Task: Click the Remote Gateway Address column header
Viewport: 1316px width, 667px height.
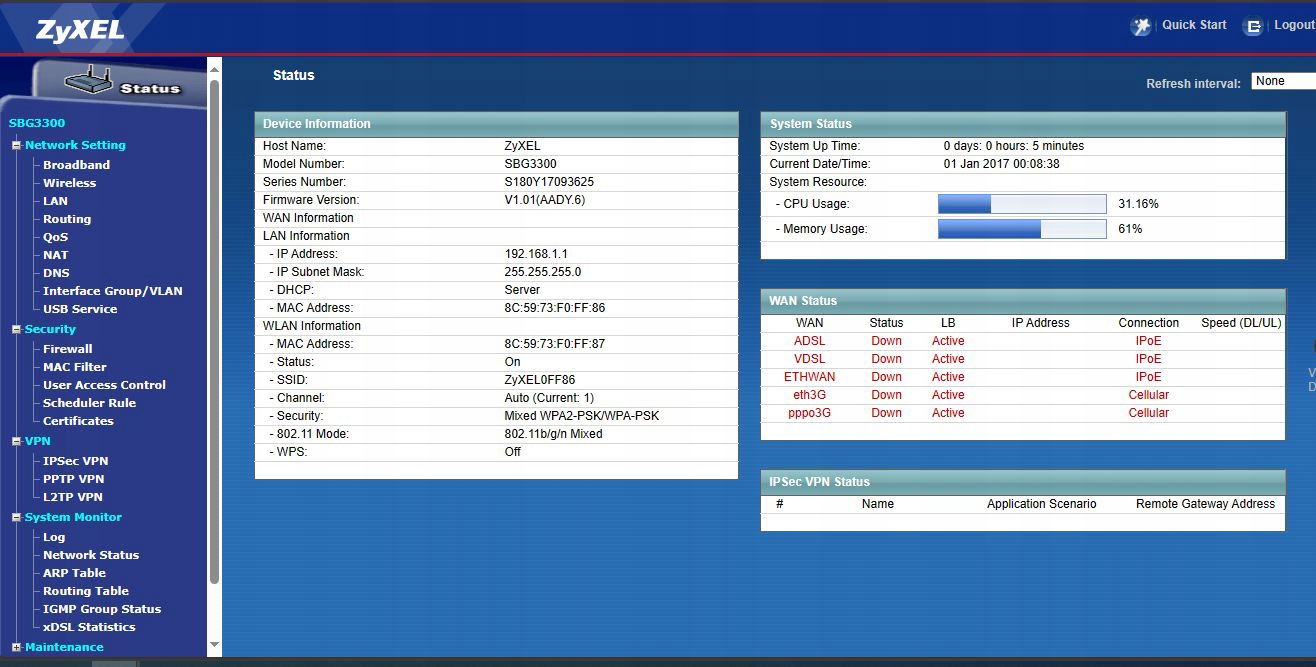Action: pos(1205,504)
